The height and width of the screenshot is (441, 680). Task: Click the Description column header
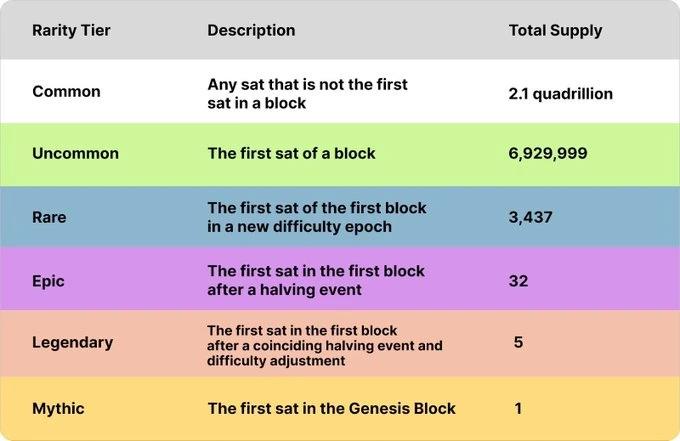pyautogui.click(x=251, y=30)
